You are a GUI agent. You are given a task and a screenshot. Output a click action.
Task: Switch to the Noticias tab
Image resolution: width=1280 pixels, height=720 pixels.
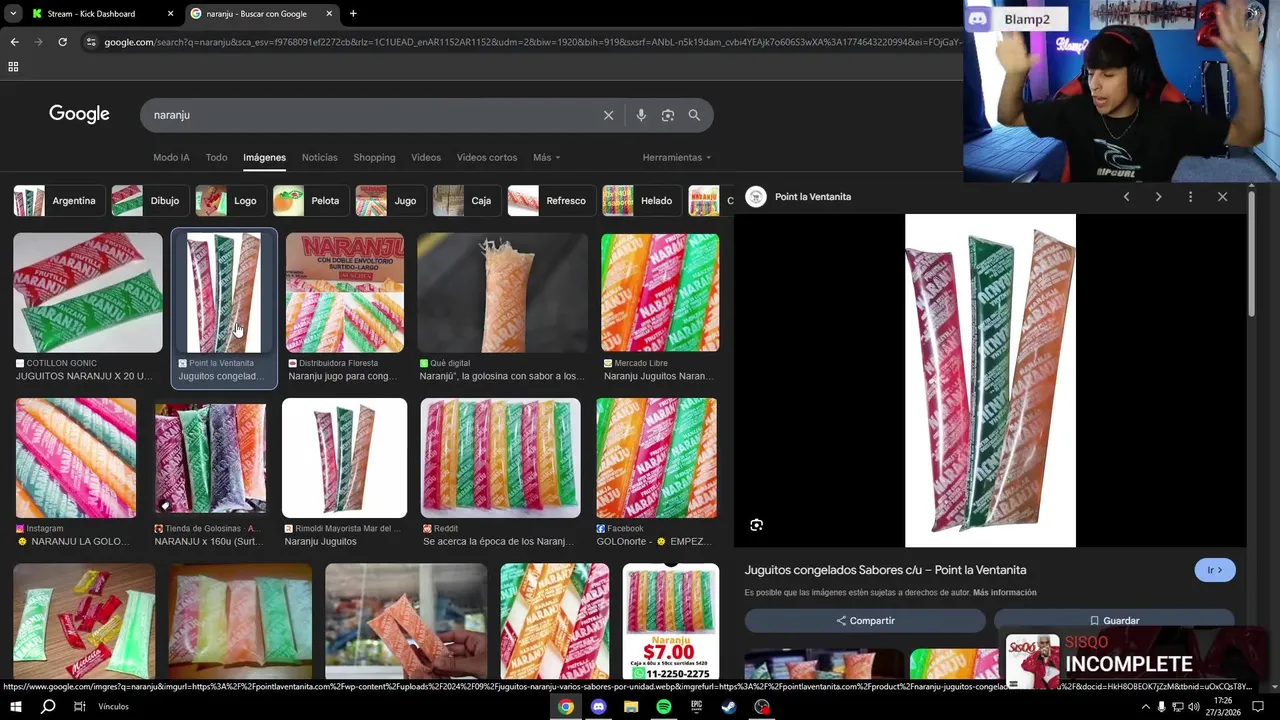[x=320, y=157]
